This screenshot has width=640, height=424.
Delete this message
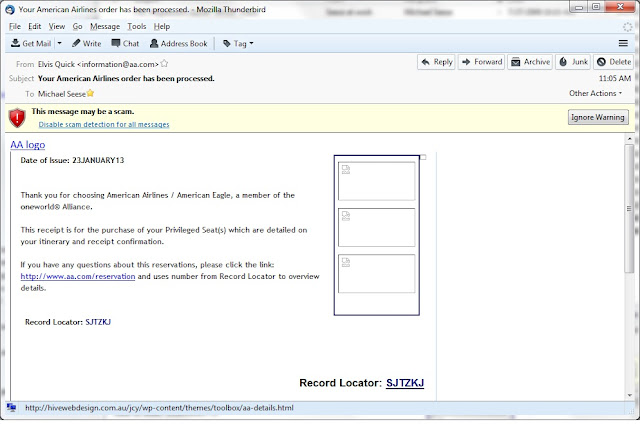(613, 62)
